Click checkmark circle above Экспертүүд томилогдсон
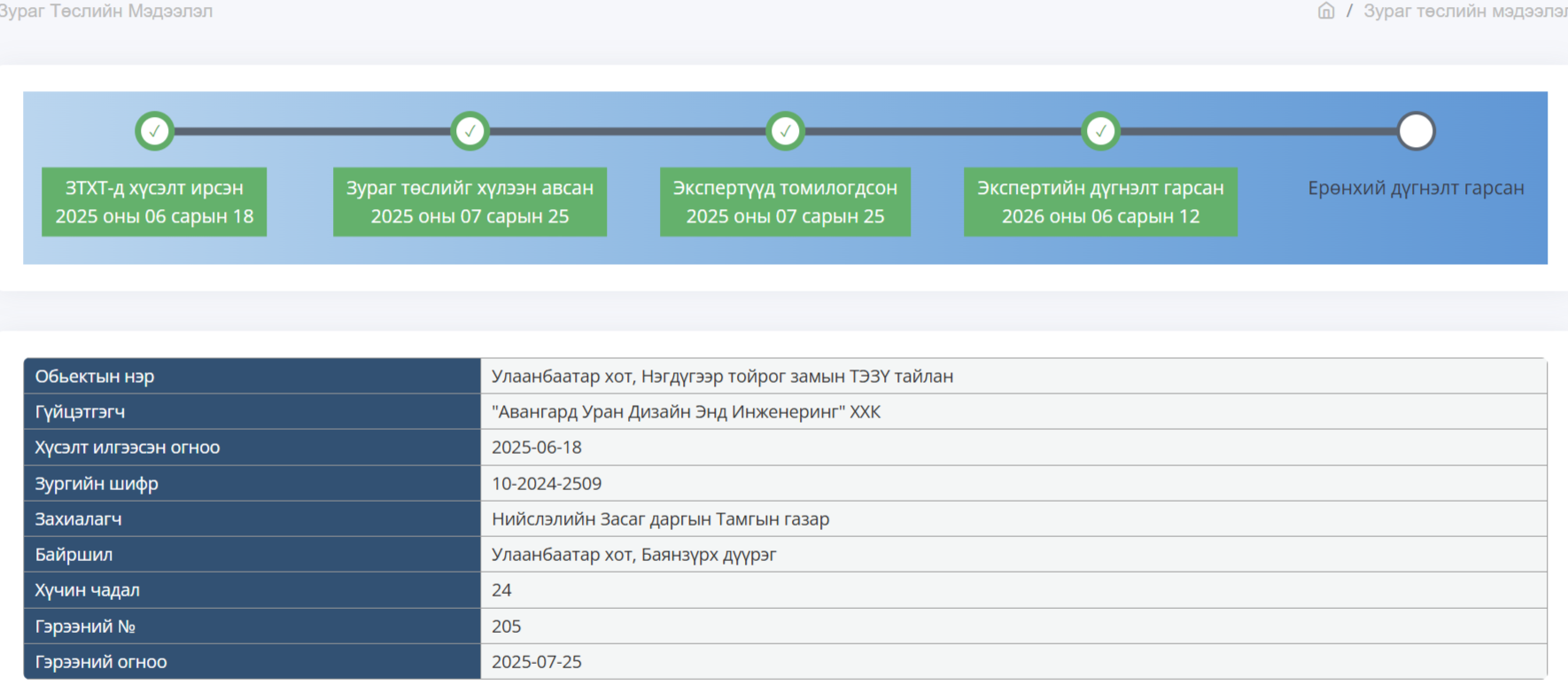The height and width of the screenshot is (693, 1568). 785,131
